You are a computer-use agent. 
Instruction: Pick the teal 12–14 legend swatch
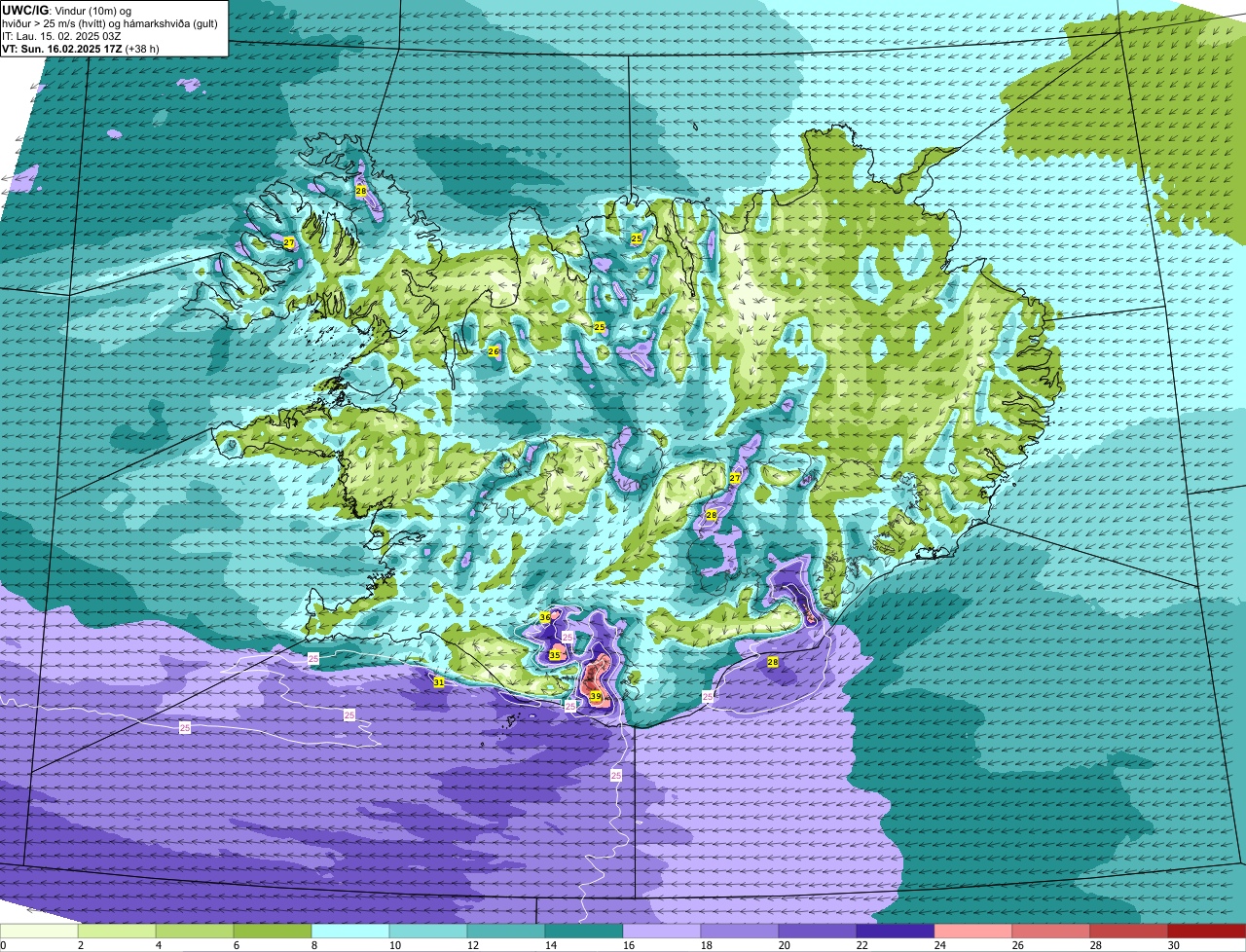[x=506, y=931]
